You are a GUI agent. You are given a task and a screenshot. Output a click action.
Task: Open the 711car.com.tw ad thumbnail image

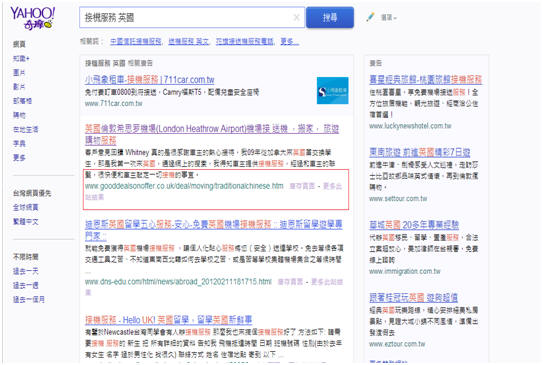(x=332, y=90)
